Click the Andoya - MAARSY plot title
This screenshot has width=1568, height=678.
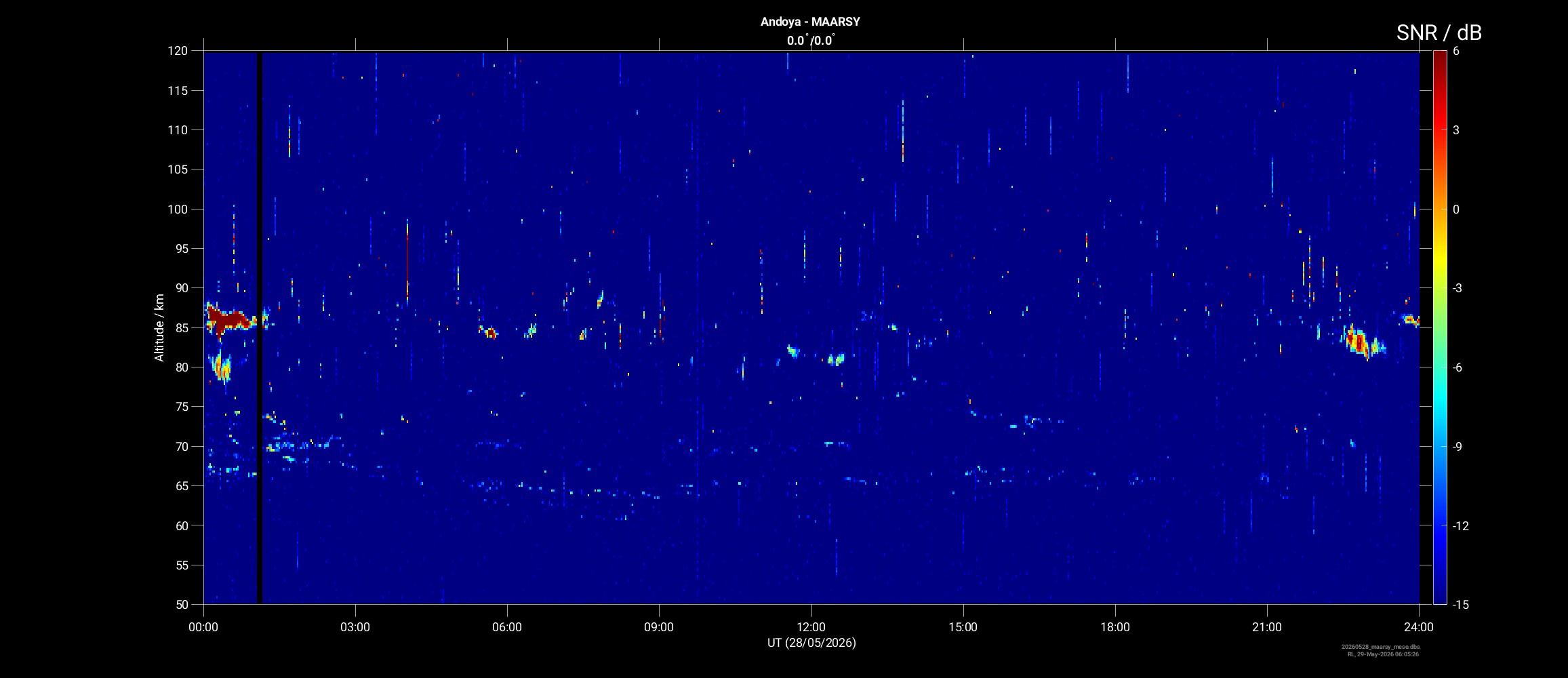click(x=810, y=22)
